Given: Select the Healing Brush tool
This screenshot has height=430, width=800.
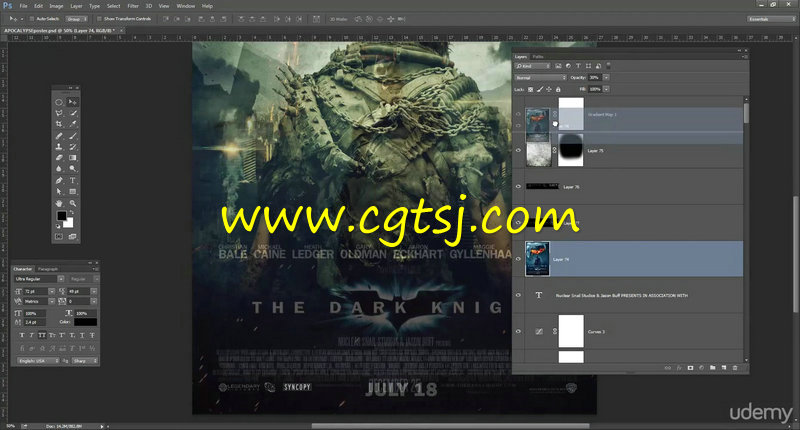Looking at the screenshot, I should click(x=59, y=136).
